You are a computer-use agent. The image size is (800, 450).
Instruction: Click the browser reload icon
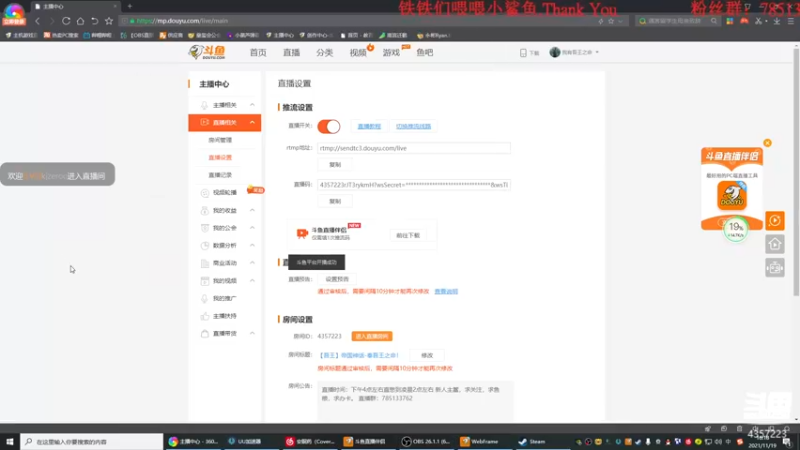[x=66, y=21]
